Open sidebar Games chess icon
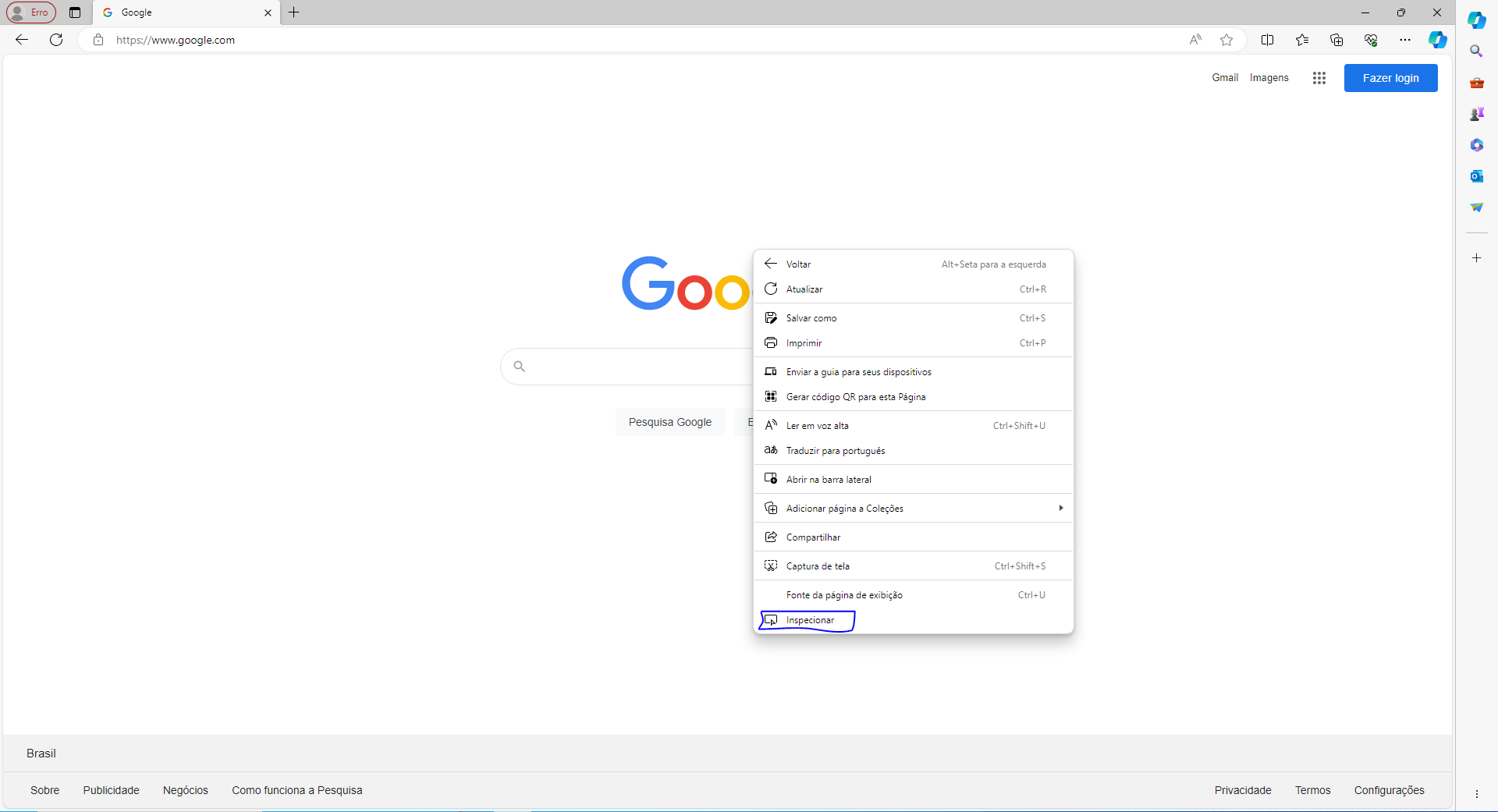1498x812 pixels. (x=1476, y=114)
